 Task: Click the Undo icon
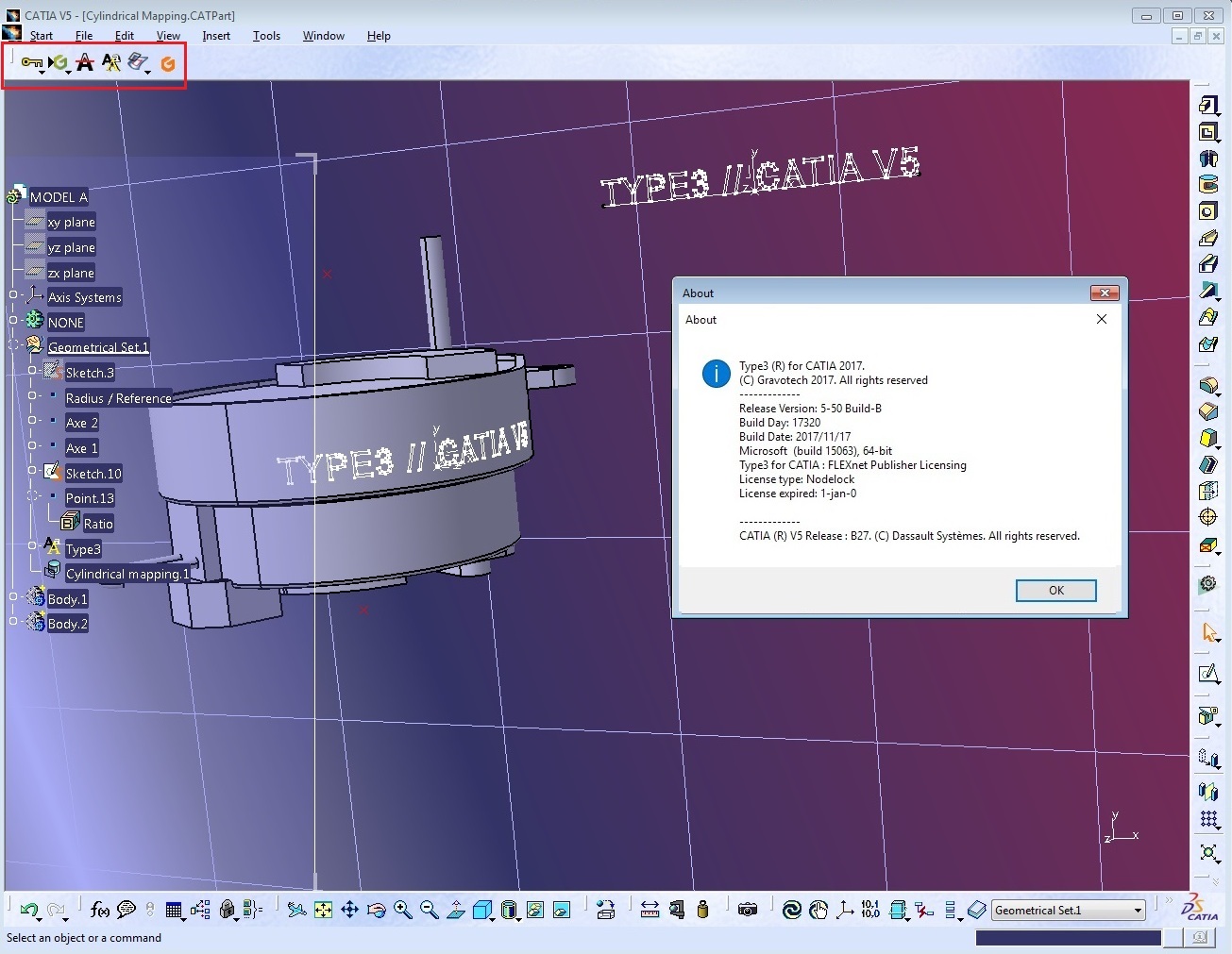(29, 910)
